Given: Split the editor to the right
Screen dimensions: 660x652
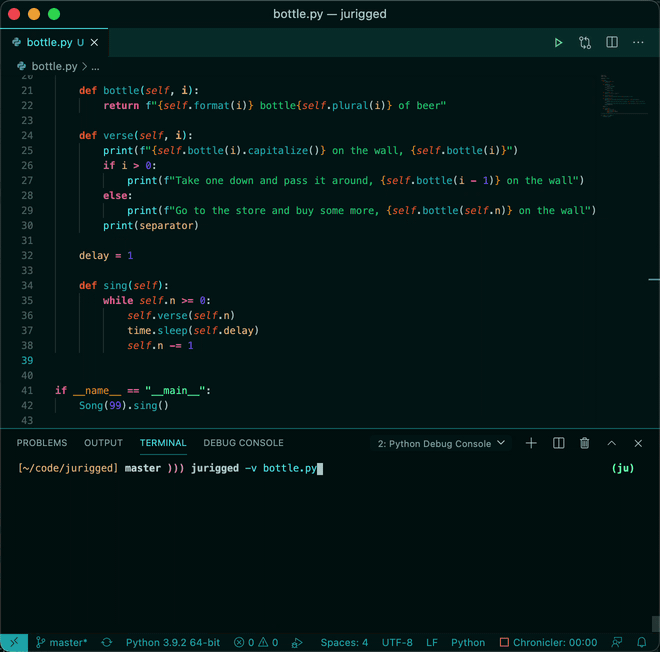Looking at the screenshot, I should point(612,43).
